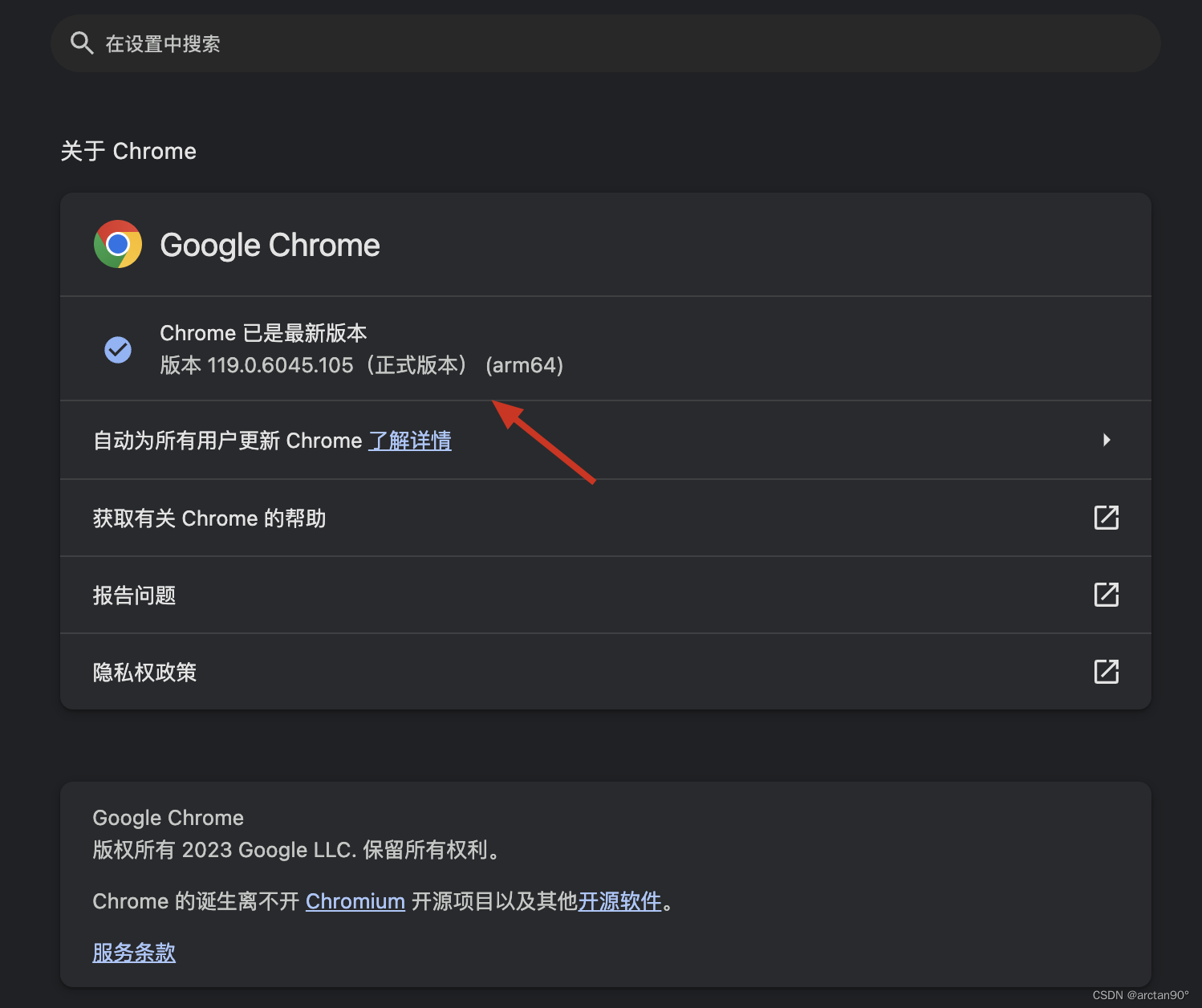
Task: Select the 报告问题 entry
Action: click(134, 595)
